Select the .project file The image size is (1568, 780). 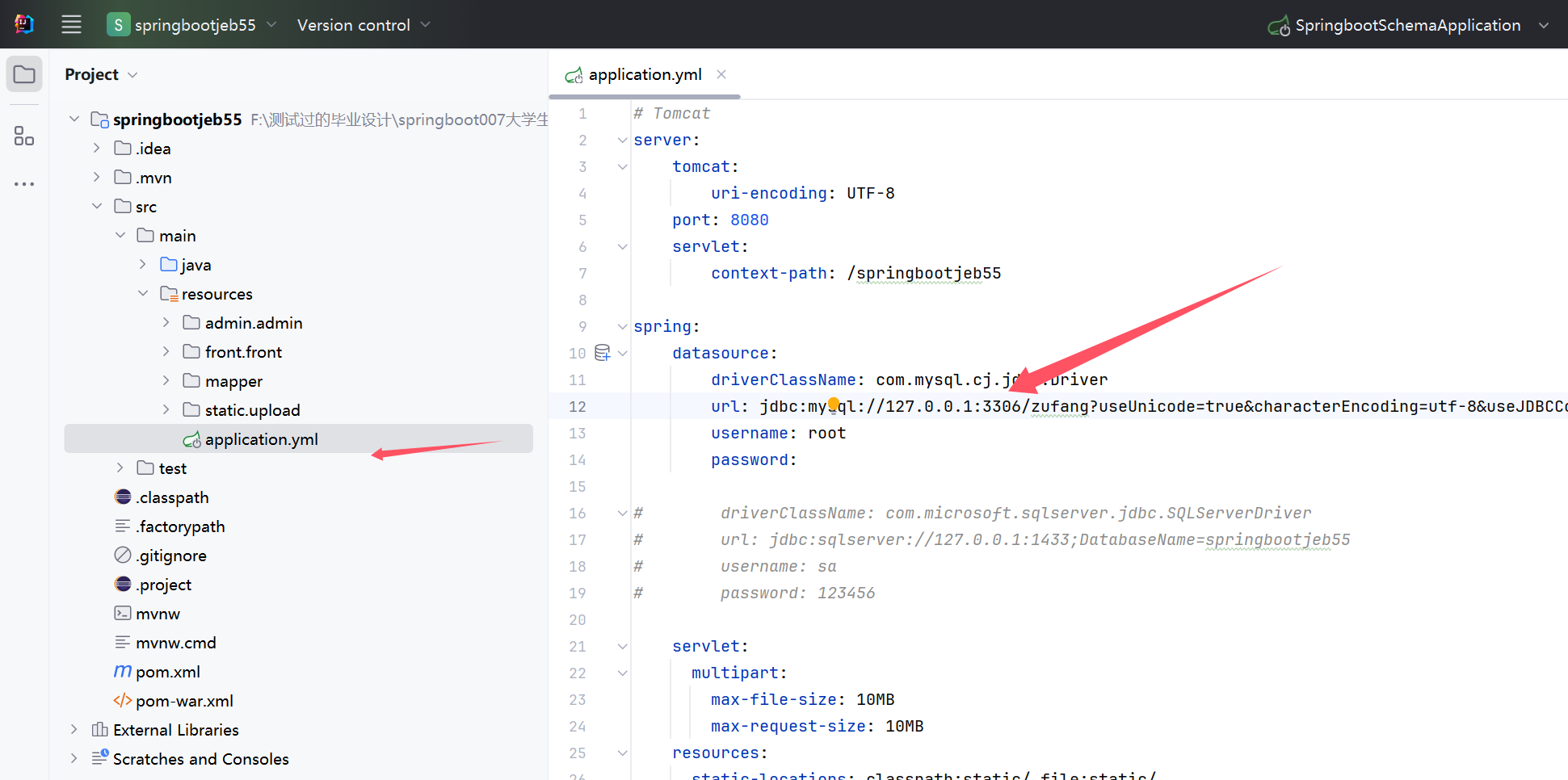point(164,585)
